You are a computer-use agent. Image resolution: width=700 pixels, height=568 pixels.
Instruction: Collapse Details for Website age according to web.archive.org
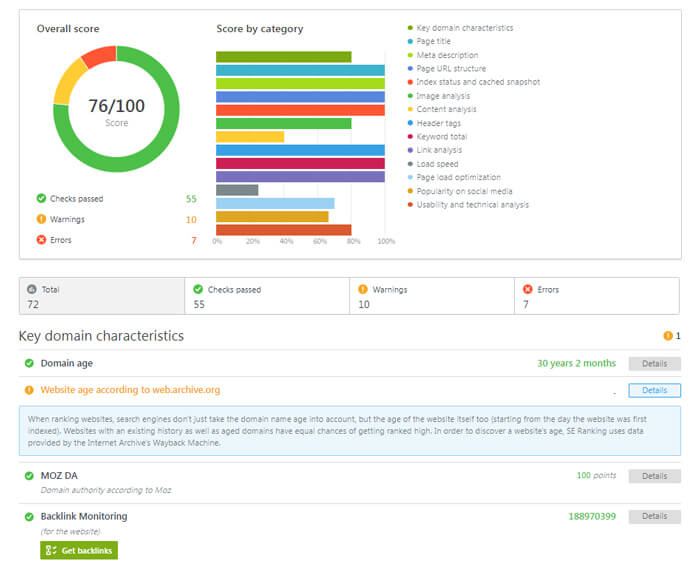pos(654,390)
